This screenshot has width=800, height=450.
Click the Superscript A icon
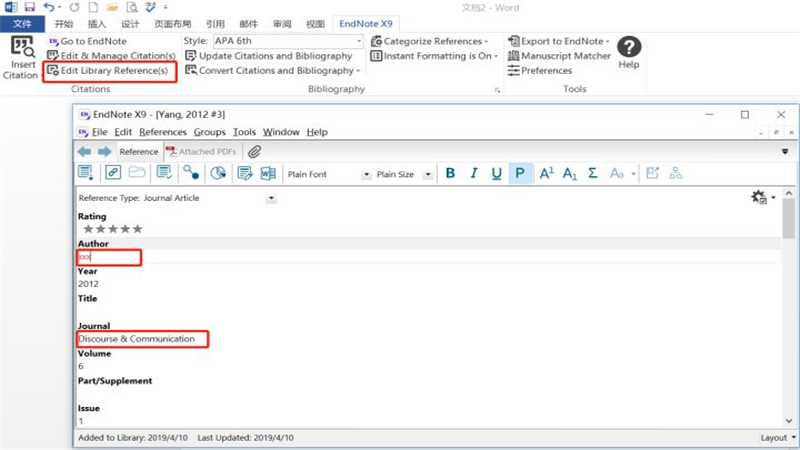tap(546, 174)
